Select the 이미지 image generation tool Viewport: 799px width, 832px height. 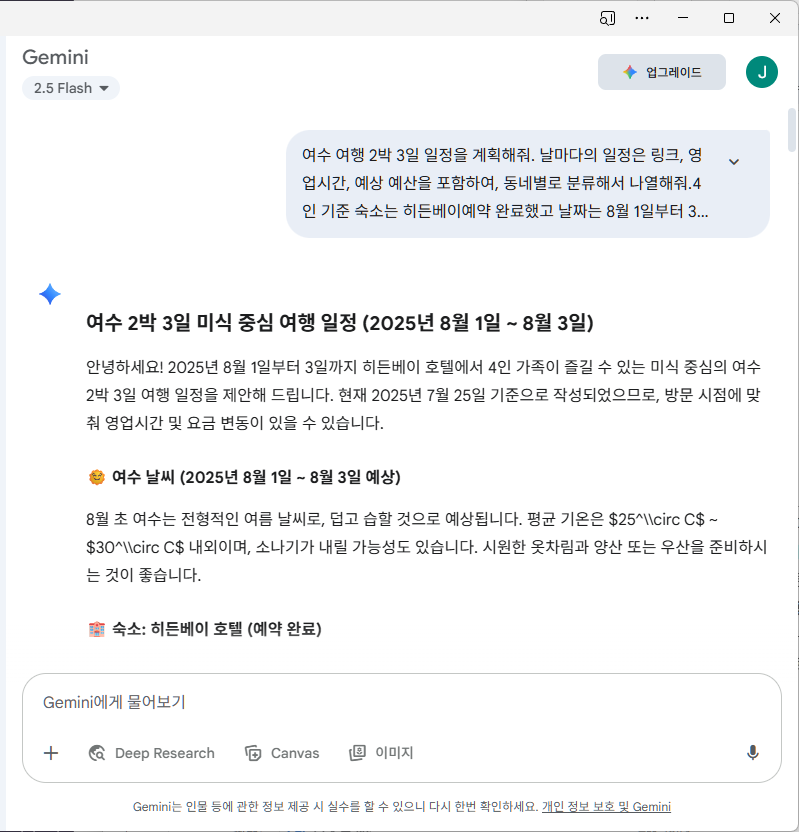(x=380, y=752)
